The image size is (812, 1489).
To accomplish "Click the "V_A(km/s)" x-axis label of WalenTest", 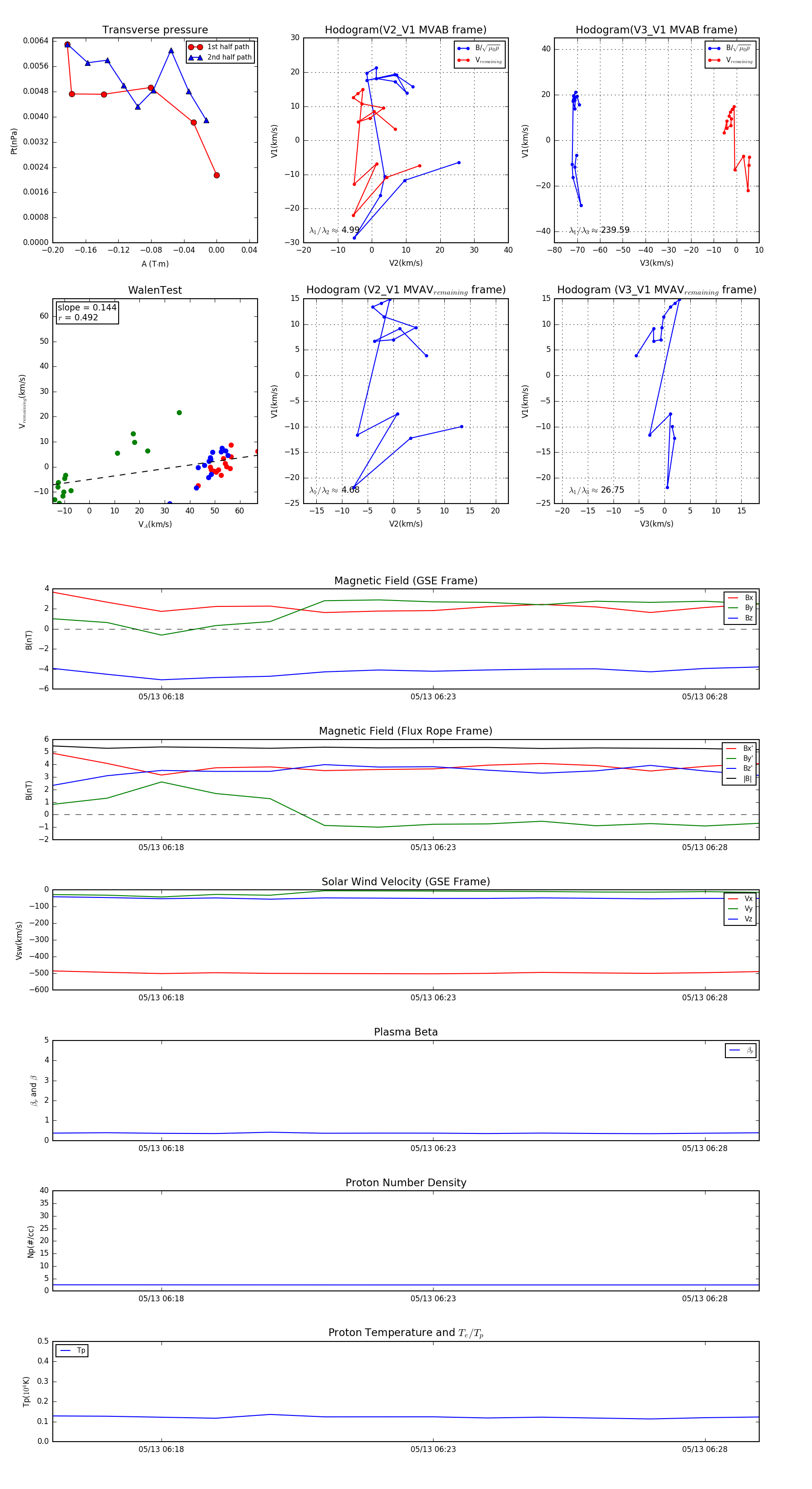I will [x=155, y=524].
